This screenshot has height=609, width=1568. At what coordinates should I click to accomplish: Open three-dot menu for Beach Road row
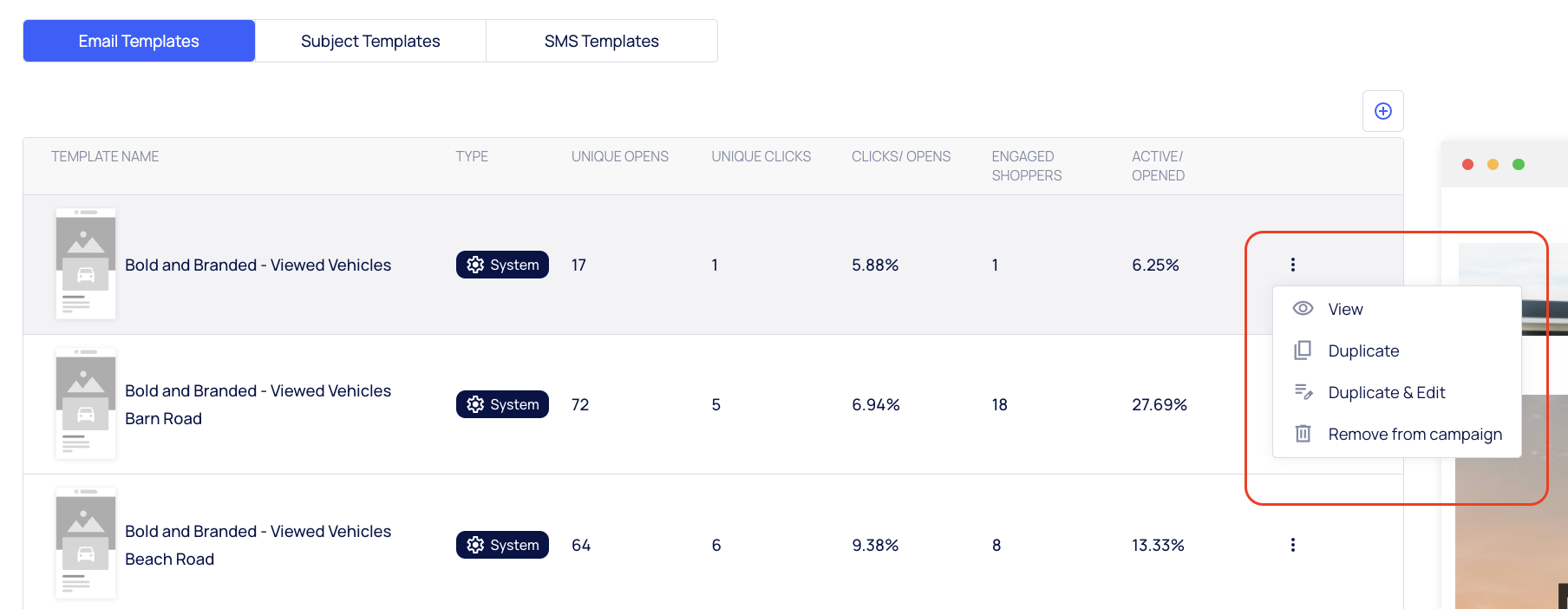click(x=1292, y=545)
